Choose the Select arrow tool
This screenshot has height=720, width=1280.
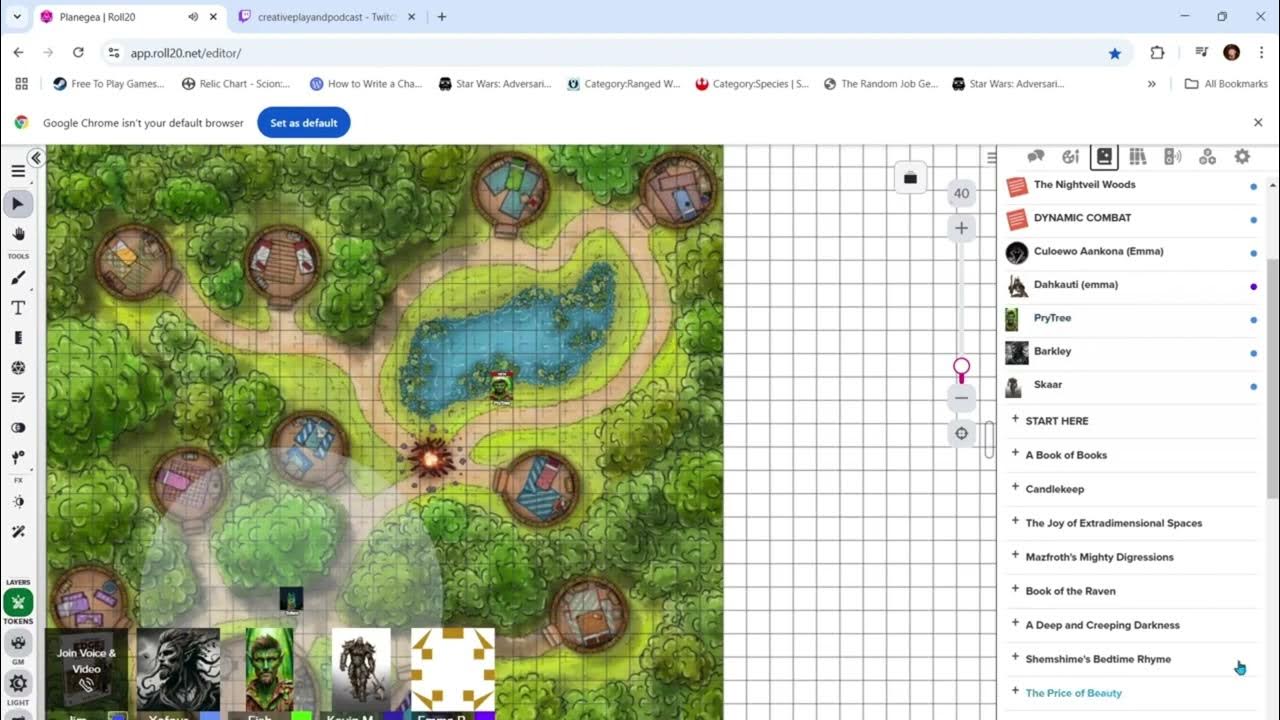[18, 204]
